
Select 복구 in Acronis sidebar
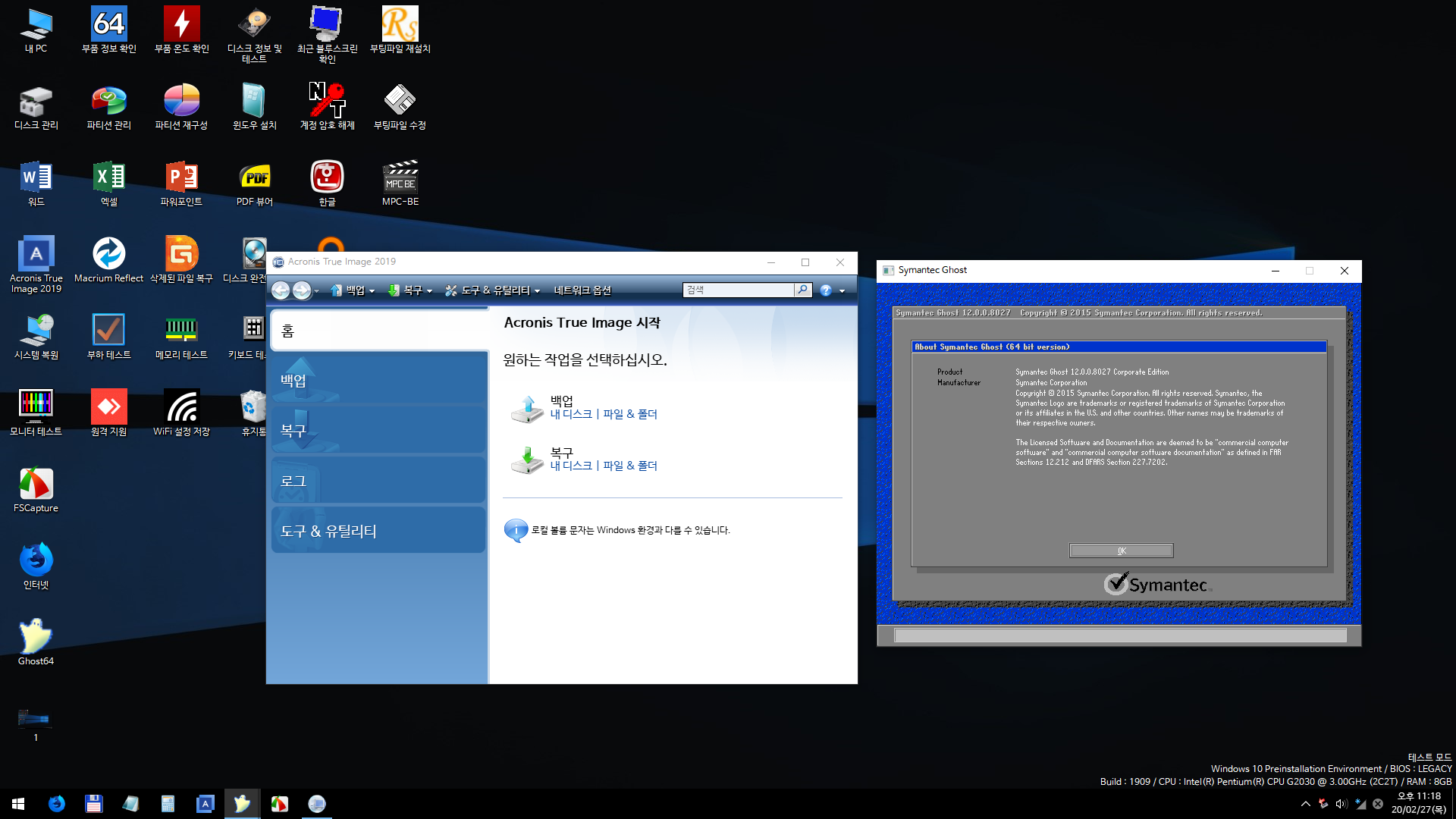379,430
